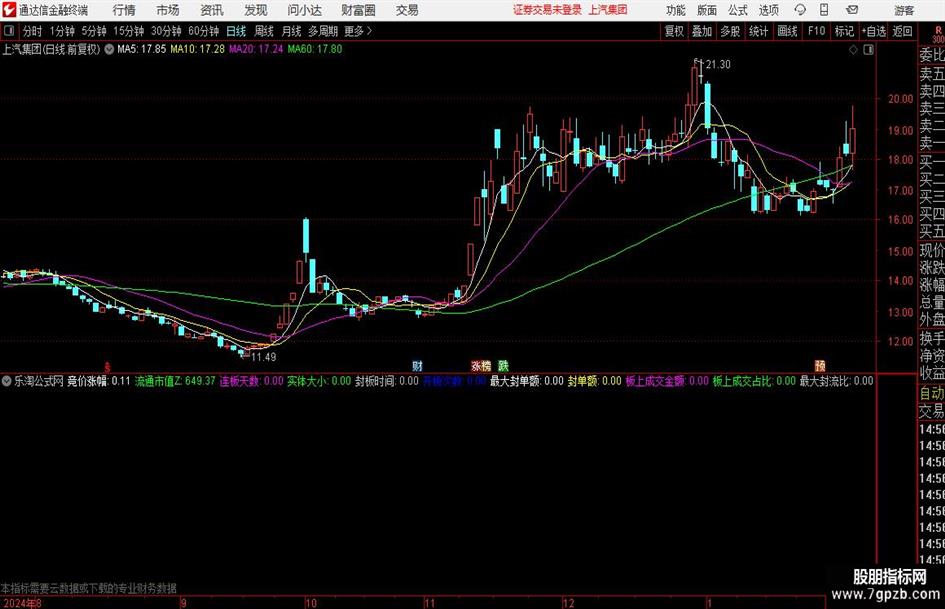Open the 行情 menu

coord(124,10)
